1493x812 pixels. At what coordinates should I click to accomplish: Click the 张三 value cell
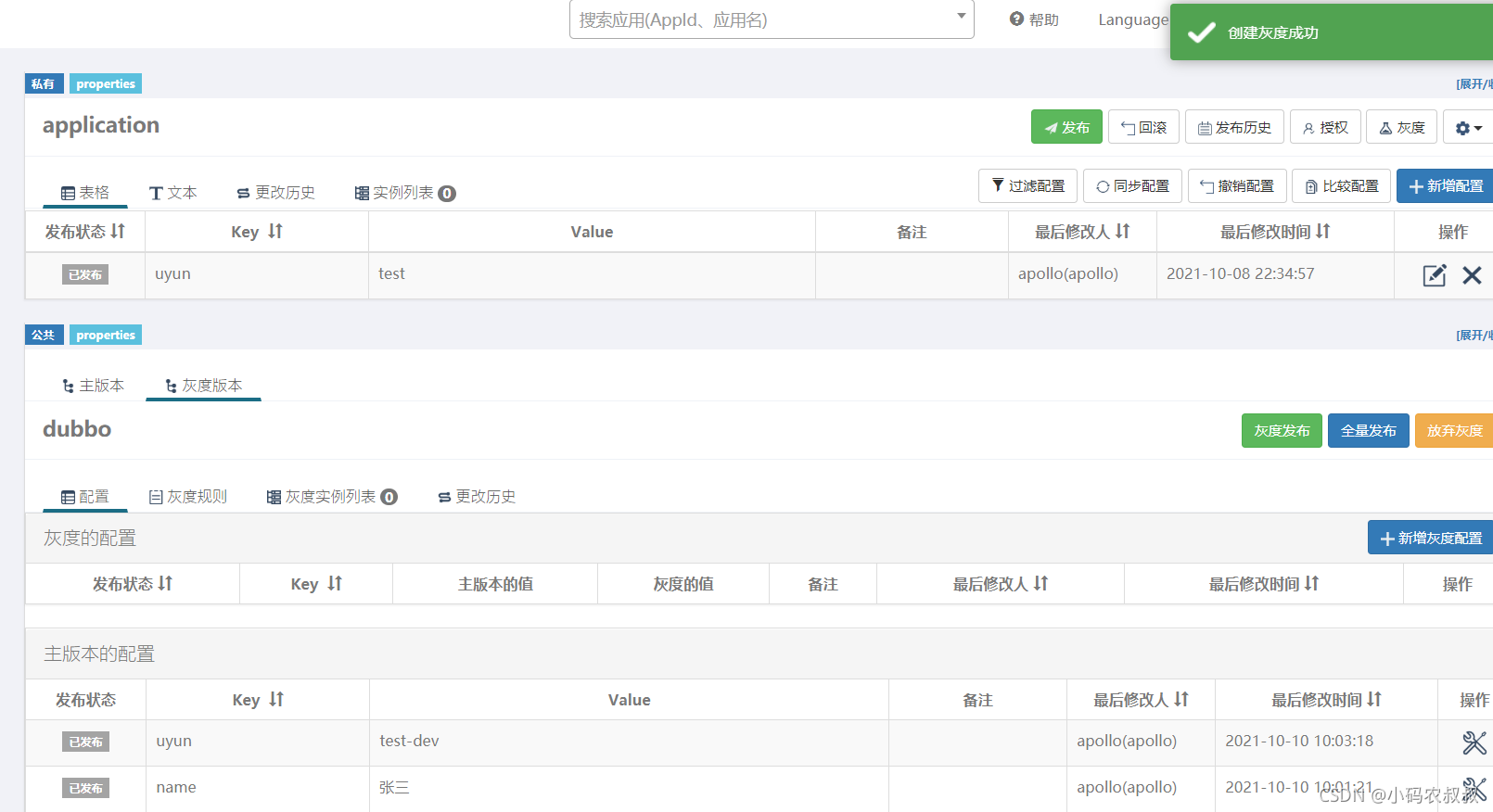pos(629,788)
